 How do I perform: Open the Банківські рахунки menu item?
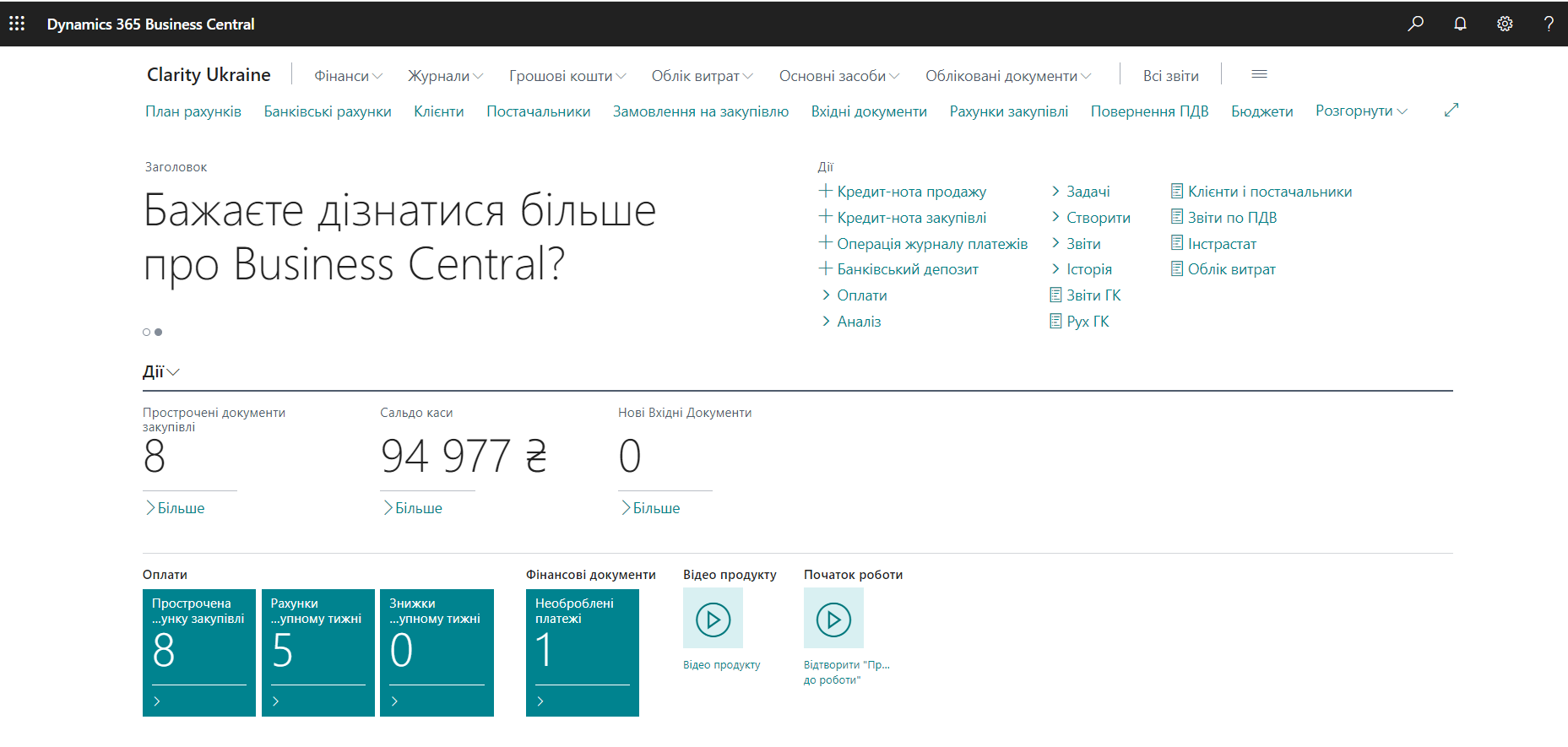pyautogui.click(x=328, y=111)
